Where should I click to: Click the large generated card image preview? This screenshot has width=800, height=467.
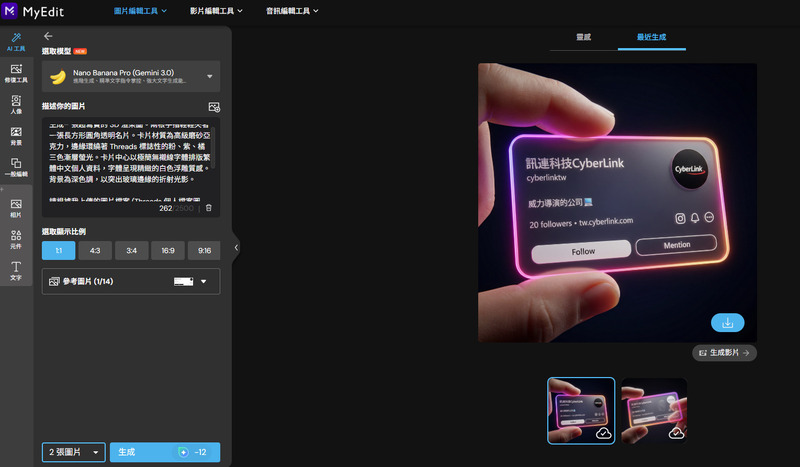pos(617,203)
